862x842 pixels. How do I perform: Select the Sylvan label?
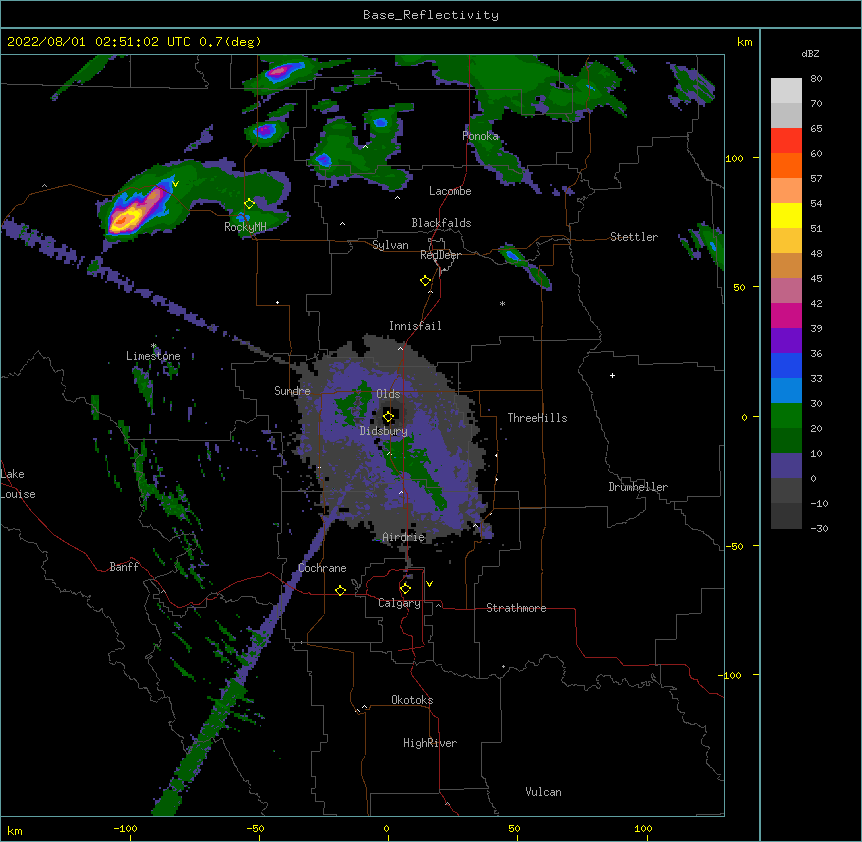click(x=390, y=245)
